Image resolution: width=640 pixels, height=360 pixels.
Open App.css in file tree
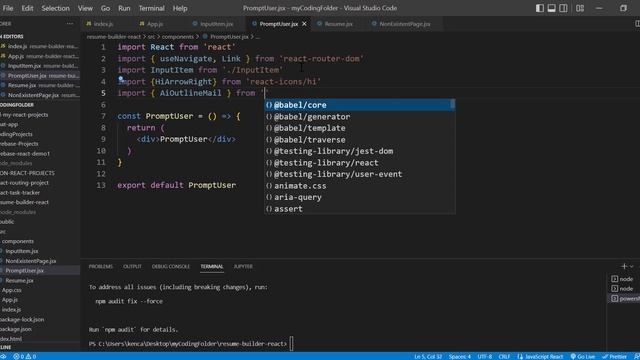point(40,290)
